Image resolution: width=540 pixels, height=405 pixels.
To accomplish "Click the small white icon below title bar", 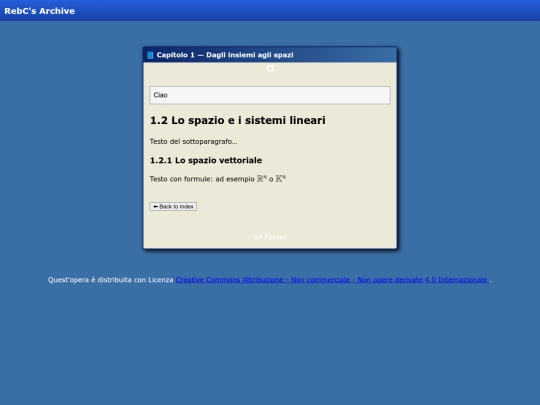I will 270,69.
